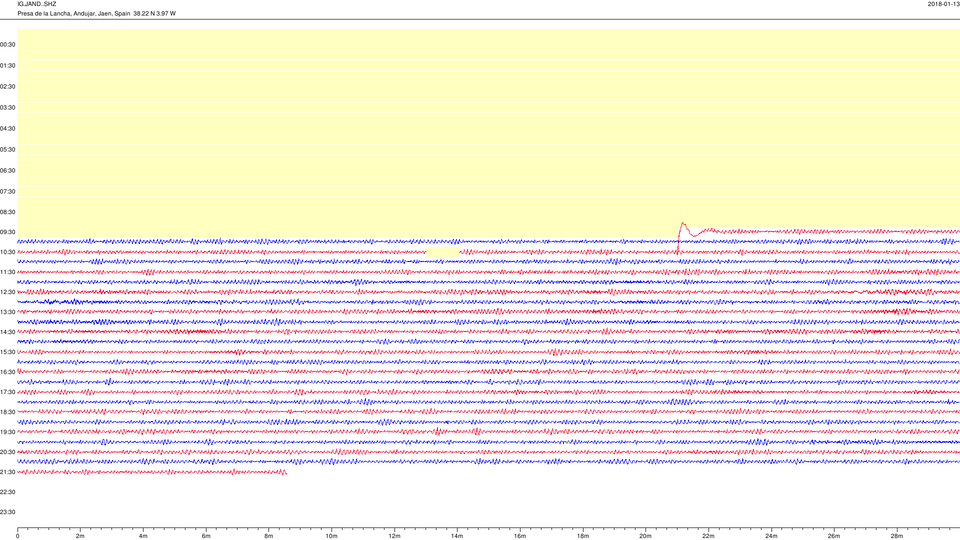Click the end of the red 21:30 trace
This screenshot has width=960, height=540.
(x=285, y=472)
